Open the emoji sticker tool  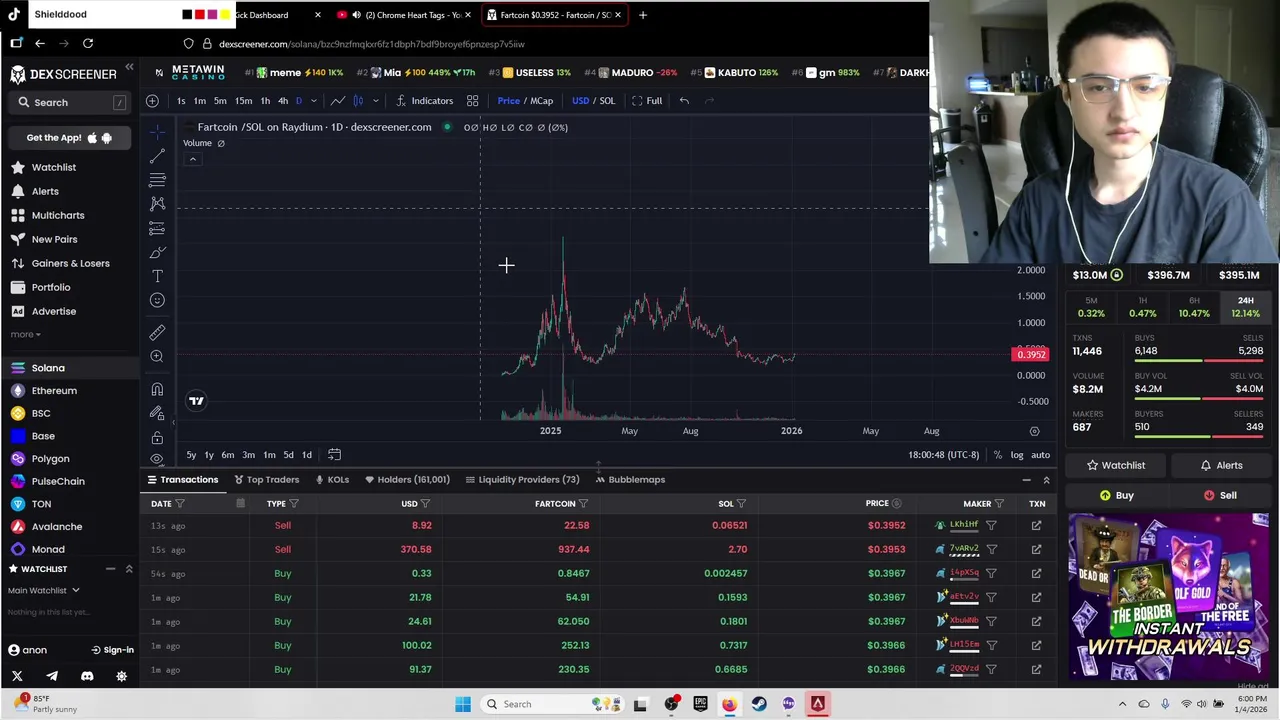coord(157,300)
